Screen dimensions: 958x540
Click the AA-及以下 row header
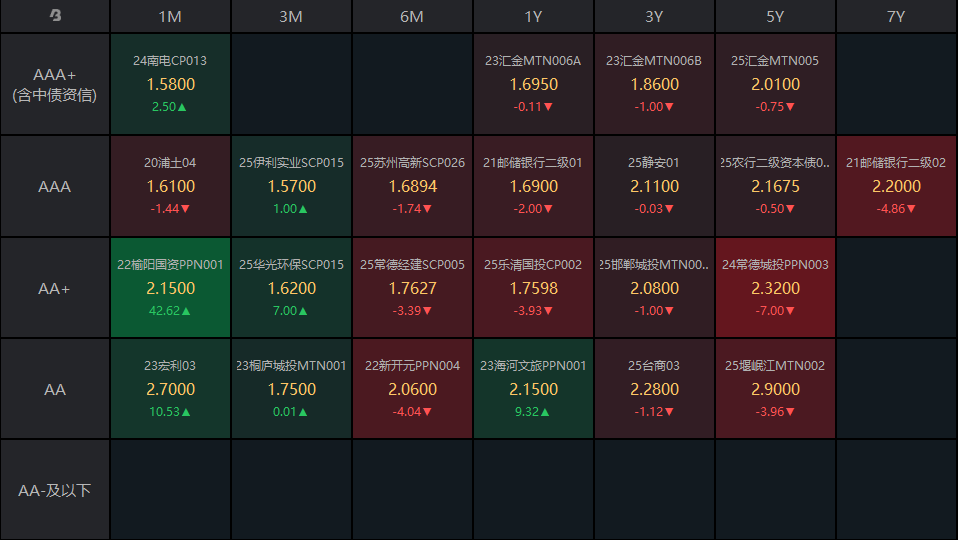click(x=55, y=490)
